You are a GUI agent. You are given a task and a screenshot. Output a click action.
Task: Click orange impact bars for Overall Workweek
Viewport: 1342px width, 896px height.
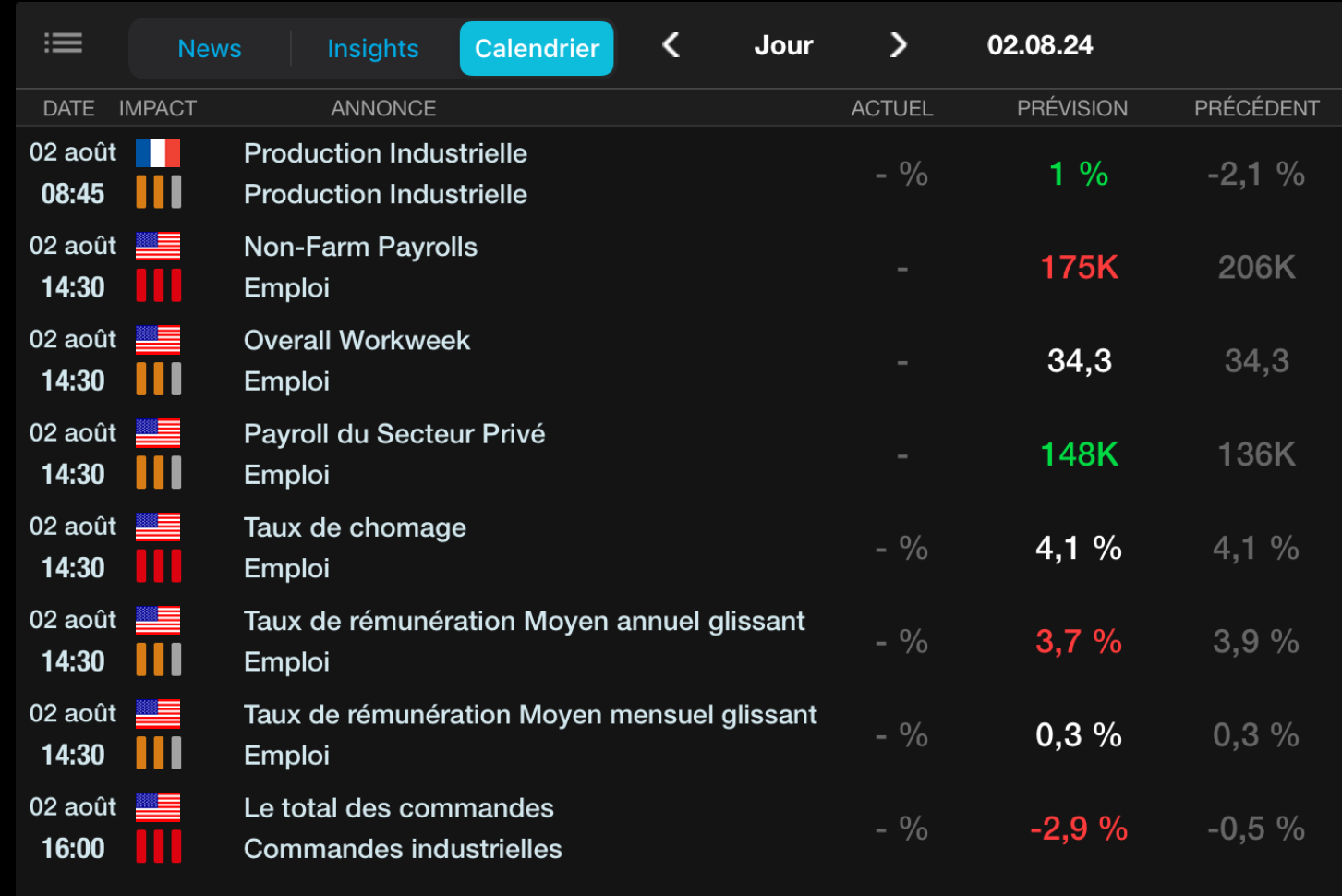click(x=158, y=380)
